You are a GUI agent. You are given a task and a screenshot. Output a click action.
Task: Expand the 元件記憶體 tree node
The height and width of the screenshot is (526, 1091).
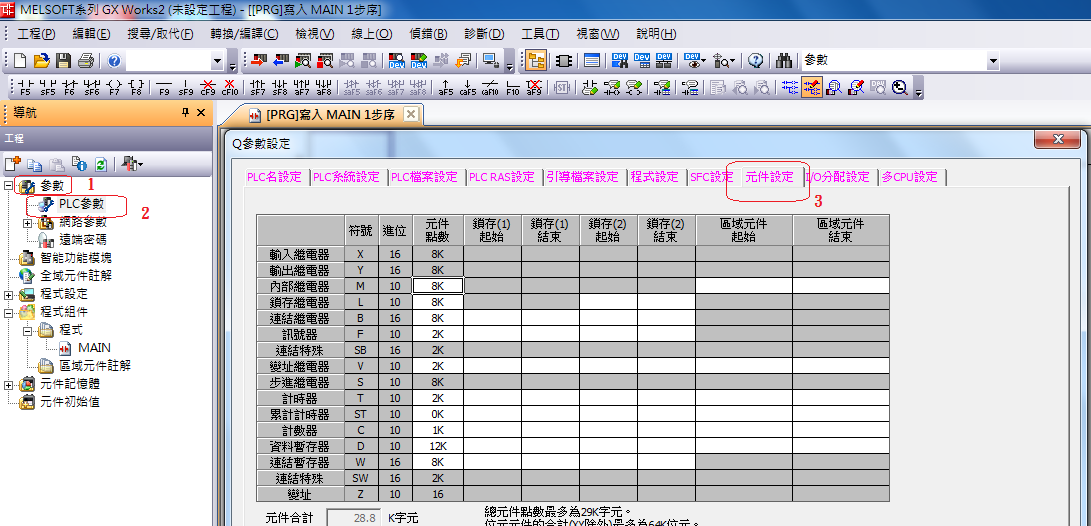click(10, 384)
